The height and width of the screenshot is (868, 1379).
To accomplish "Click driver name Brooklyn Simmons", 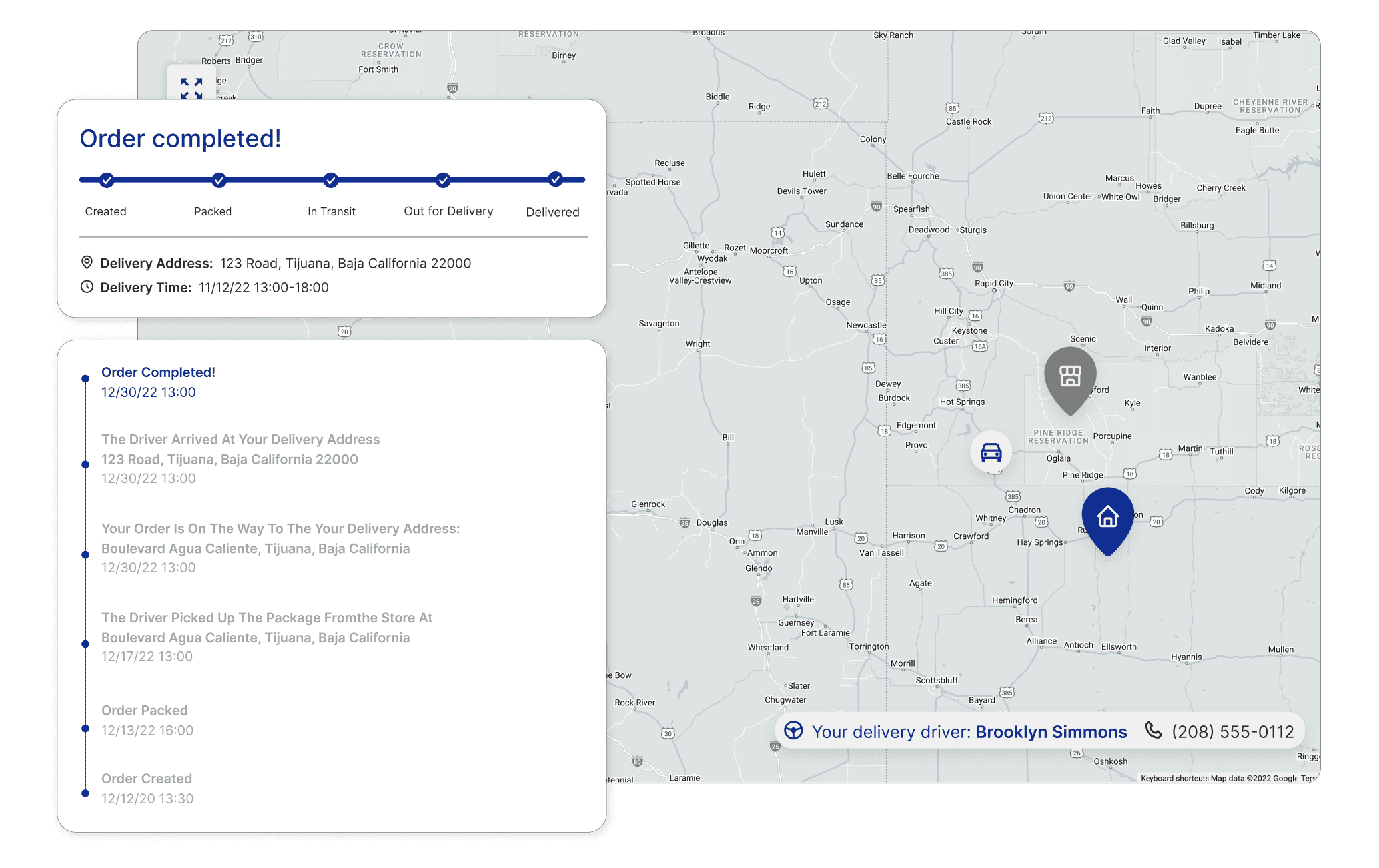I will click(1051, 732).
